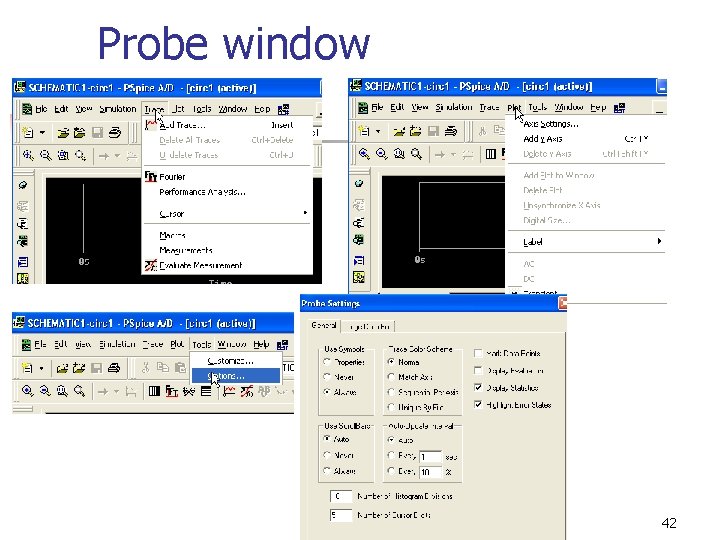Enable Display Evaluation checkbox
The height and width of the screenshot is (540, 720).
[x=478, y=371]
